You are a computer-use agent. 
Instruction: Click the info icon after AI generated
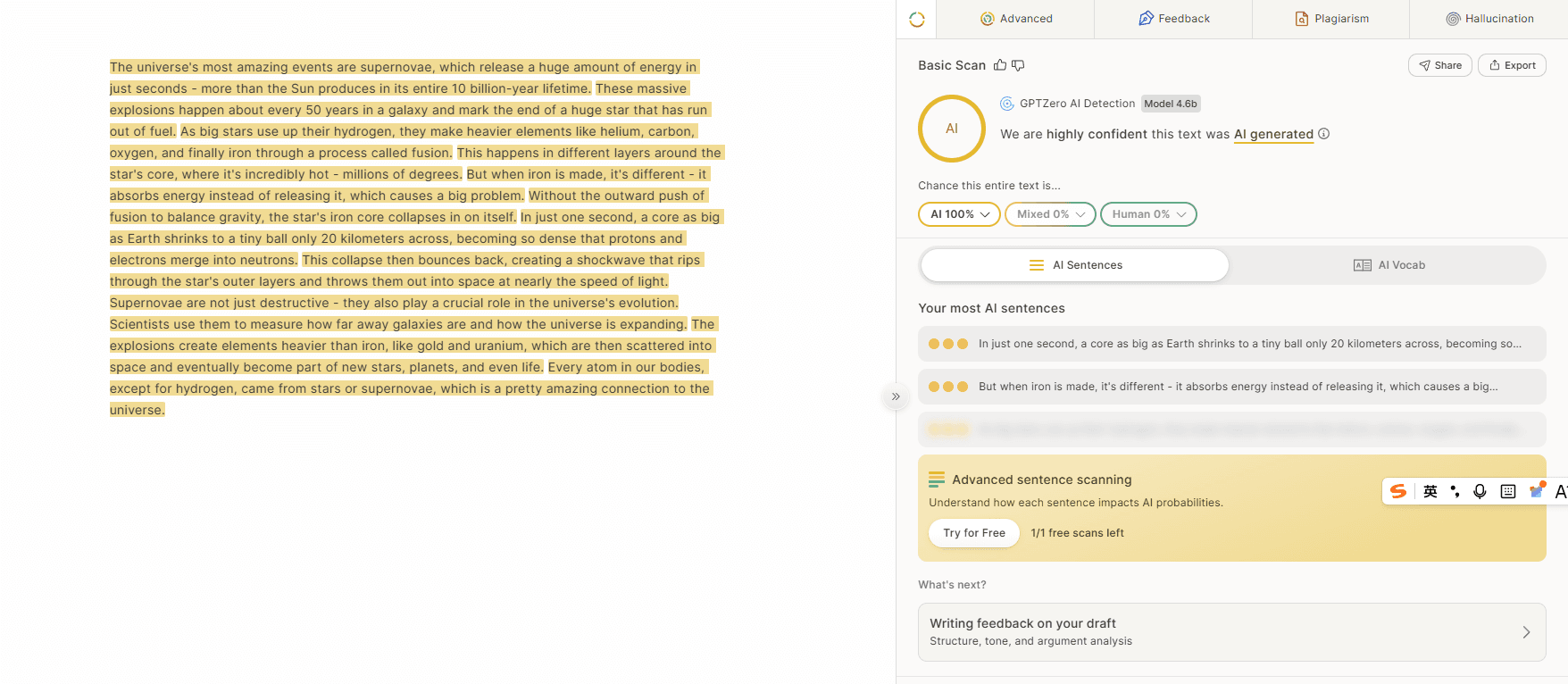click(x=1324, y=134)
